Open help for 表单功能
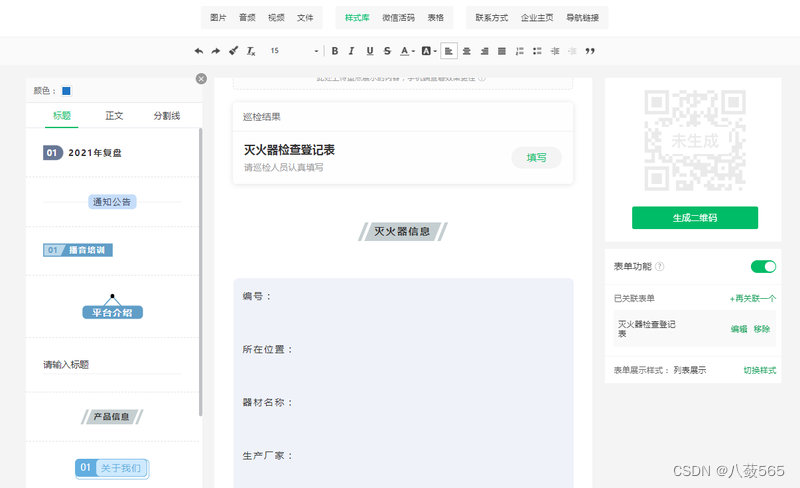 click(x=659, y=266)
